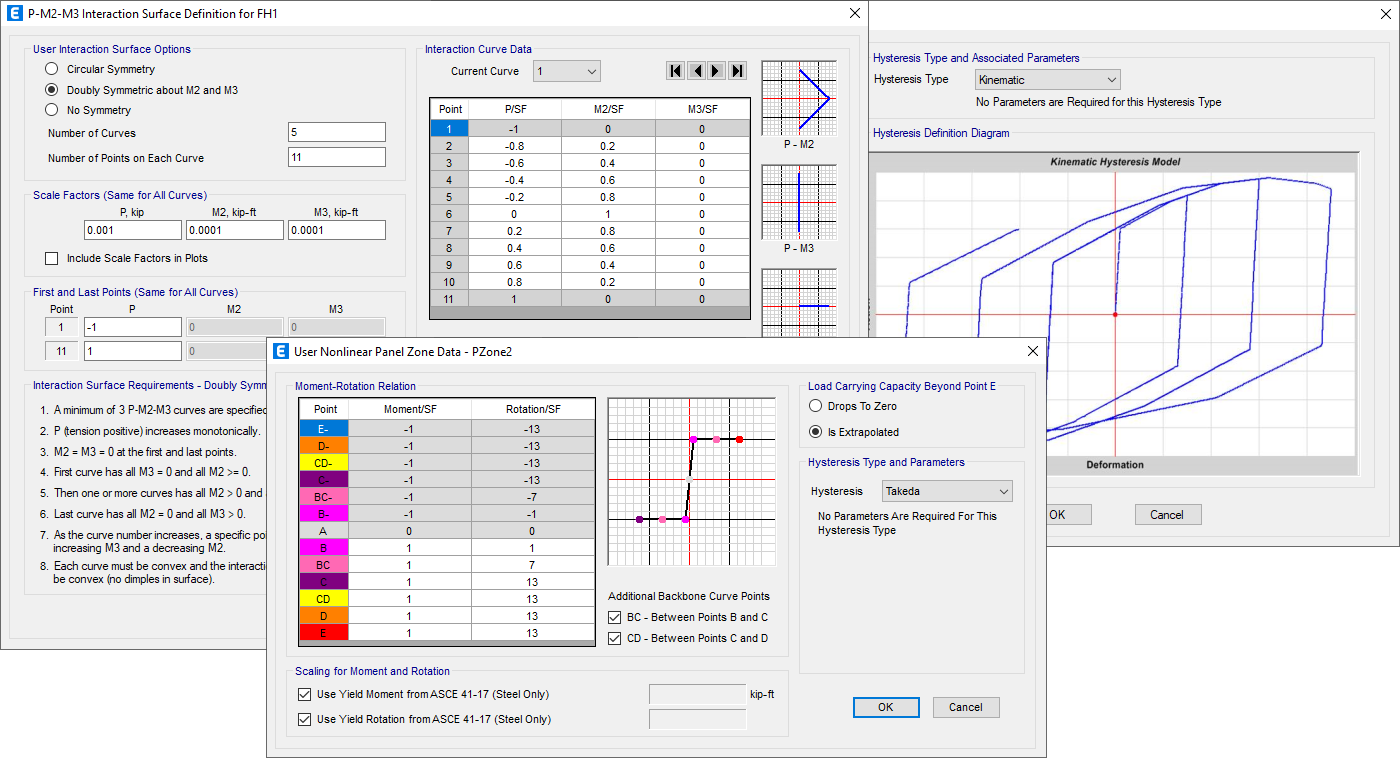
Task: Select the P - M2 curve preview plot
Action: click(x=797, y=98)
